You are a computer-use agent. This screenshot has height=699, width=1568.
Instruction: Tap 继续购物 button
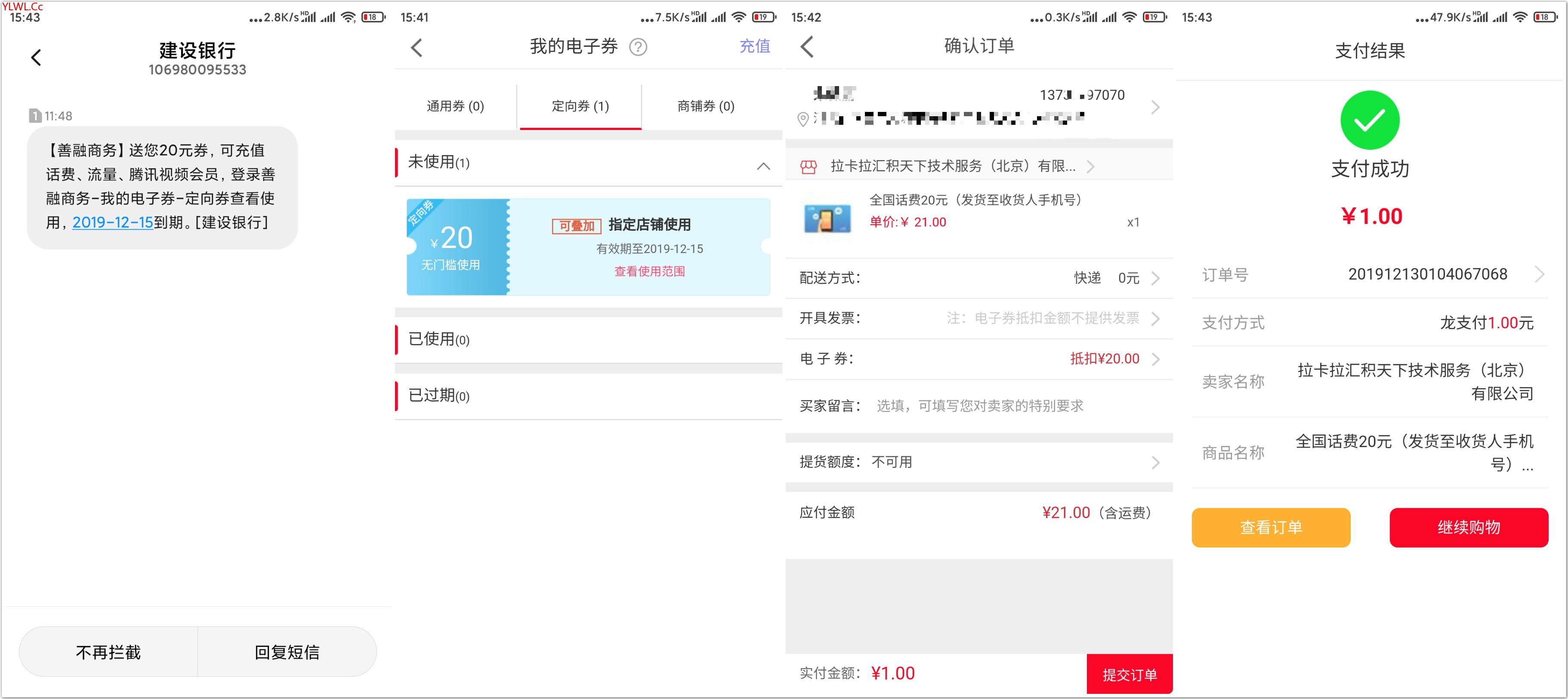coord(1469,527)
